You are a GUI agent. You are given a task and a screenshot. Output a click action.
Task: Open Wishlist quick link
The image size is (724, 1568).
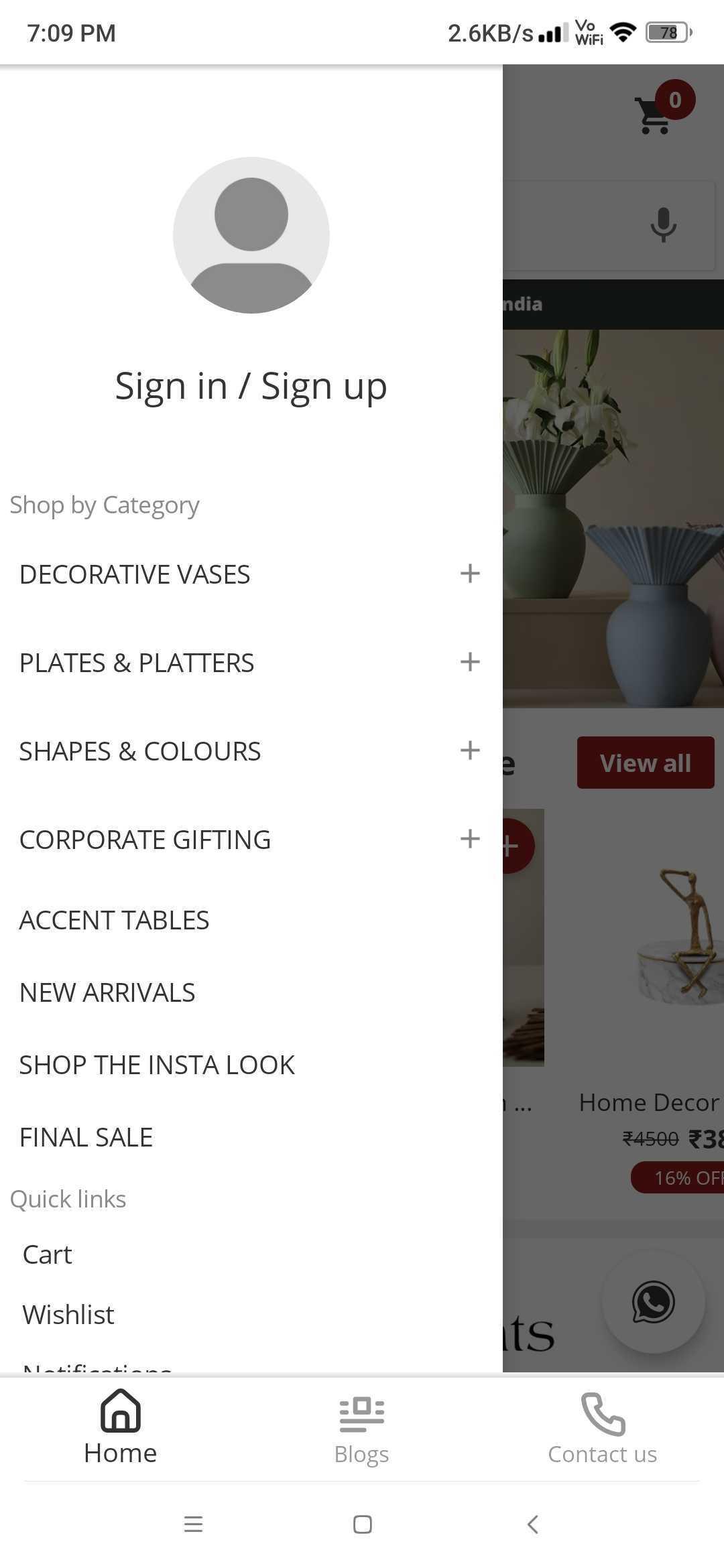coord(68,1315)
